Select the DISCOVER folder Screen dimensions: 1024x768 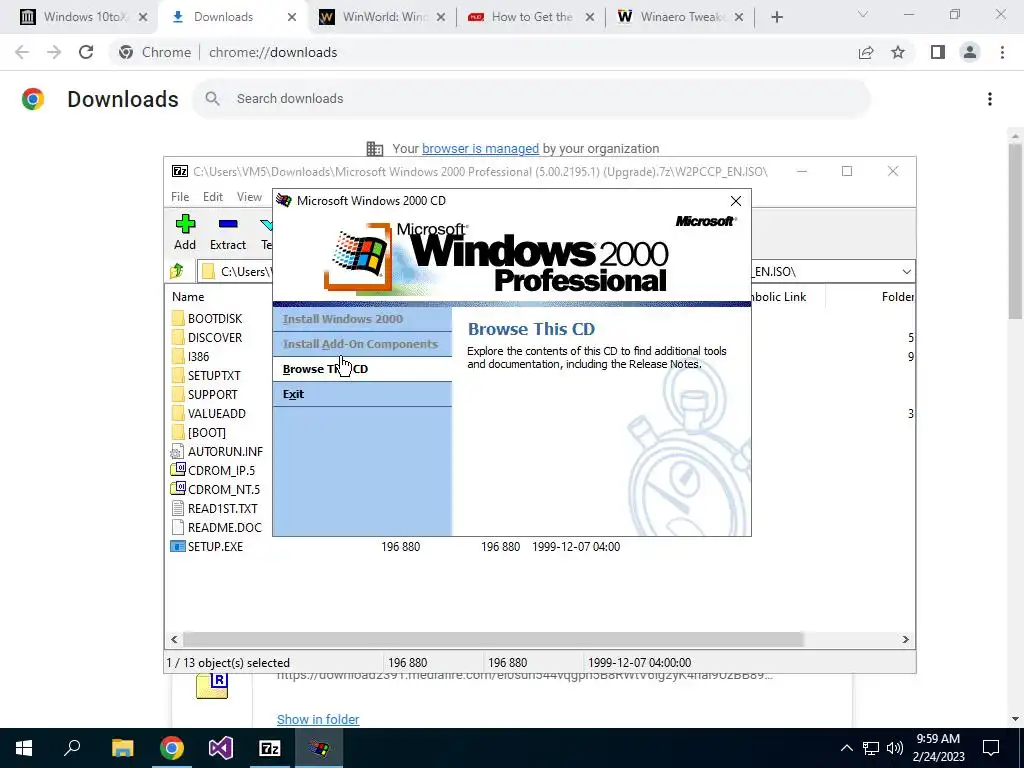click(207, 338)
